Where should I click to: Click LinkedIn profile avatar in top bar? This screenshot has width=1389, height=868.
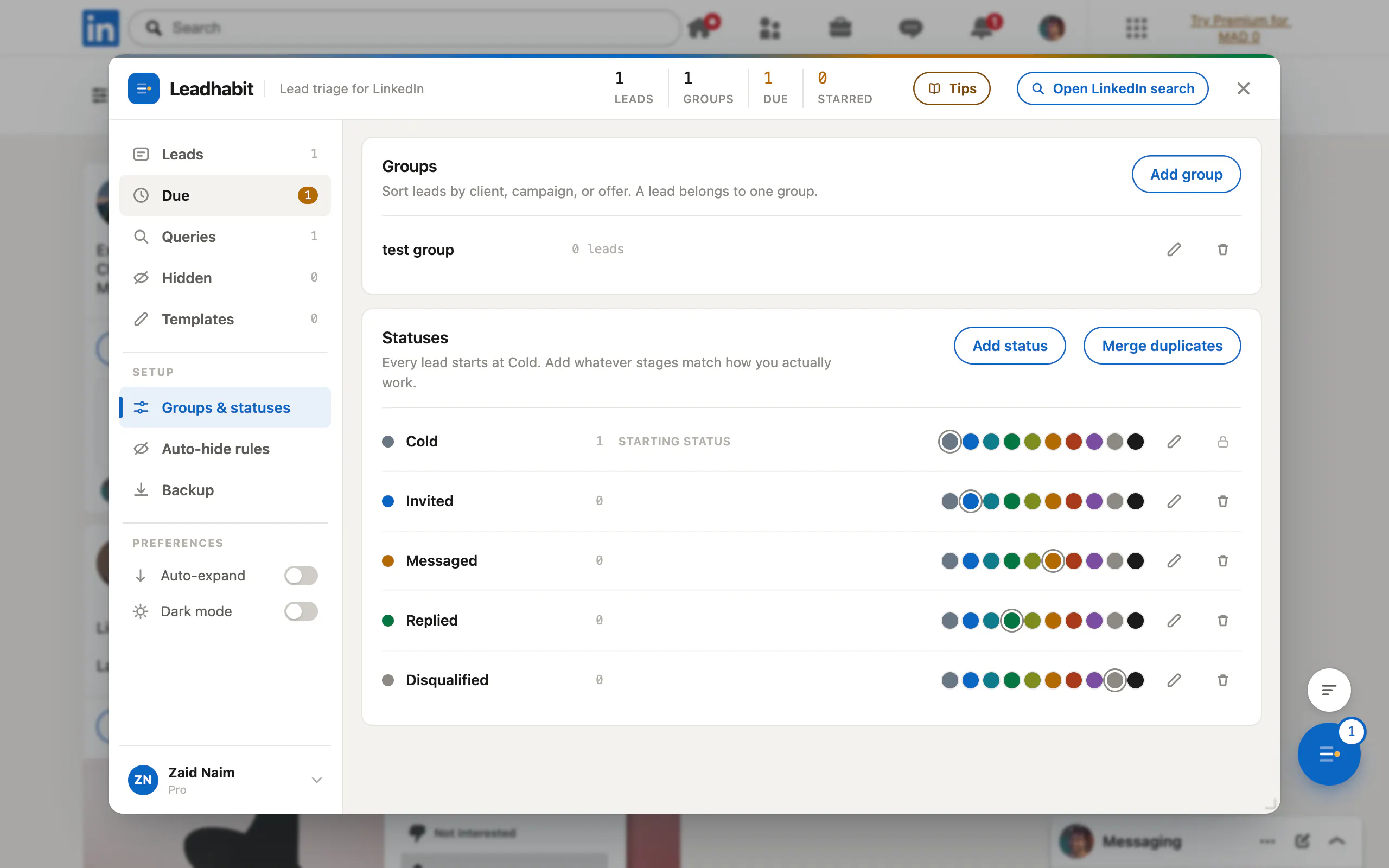pyautogui.click(x=1052, y=28)
